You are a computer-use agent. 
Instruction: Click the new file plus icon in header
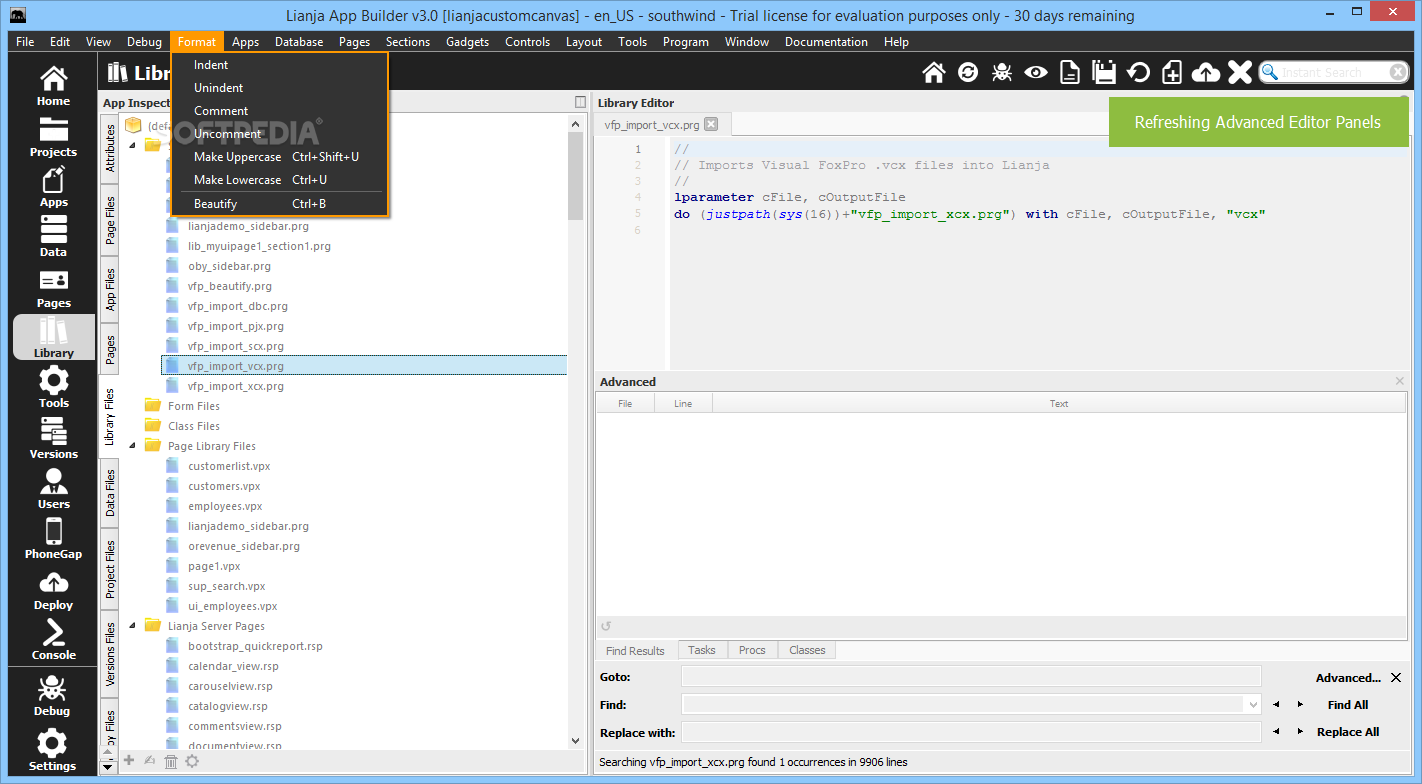[x=1172, y=72]
